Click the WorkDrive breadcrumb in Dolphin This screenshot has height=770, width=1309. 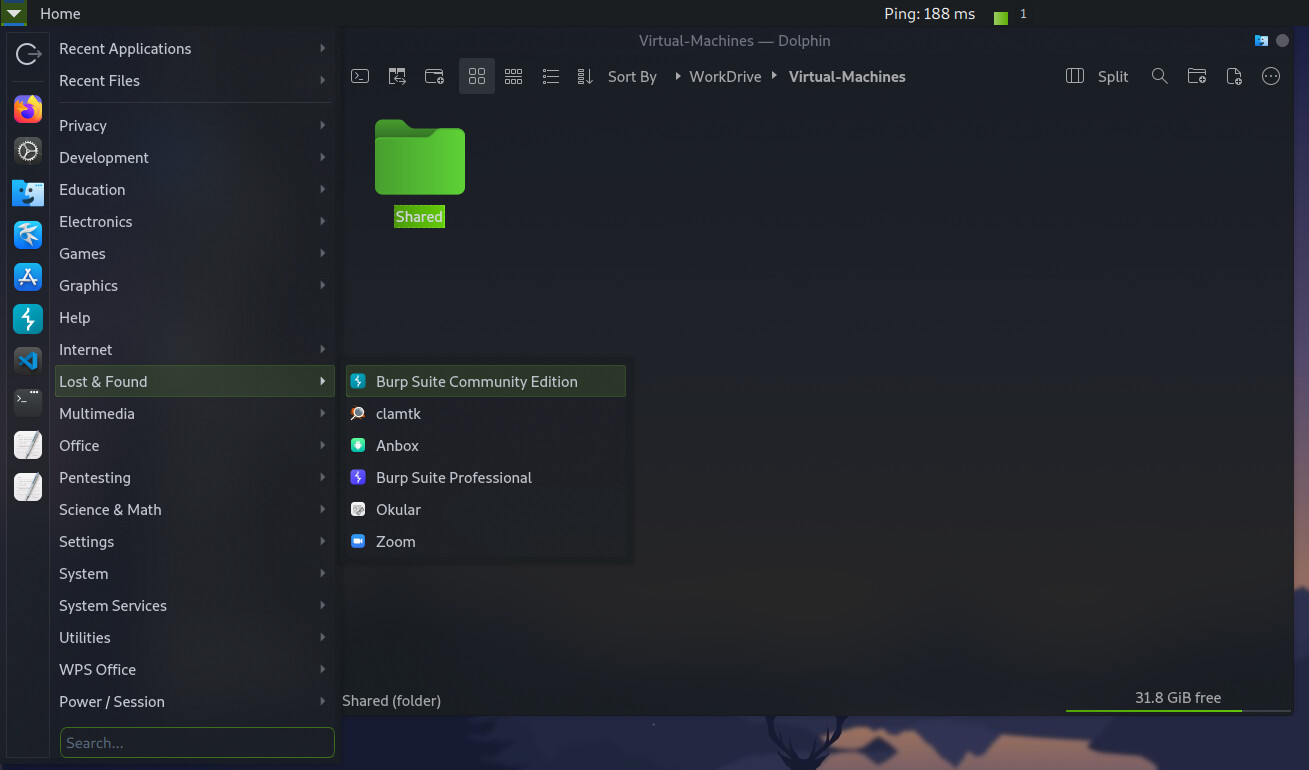725,76
